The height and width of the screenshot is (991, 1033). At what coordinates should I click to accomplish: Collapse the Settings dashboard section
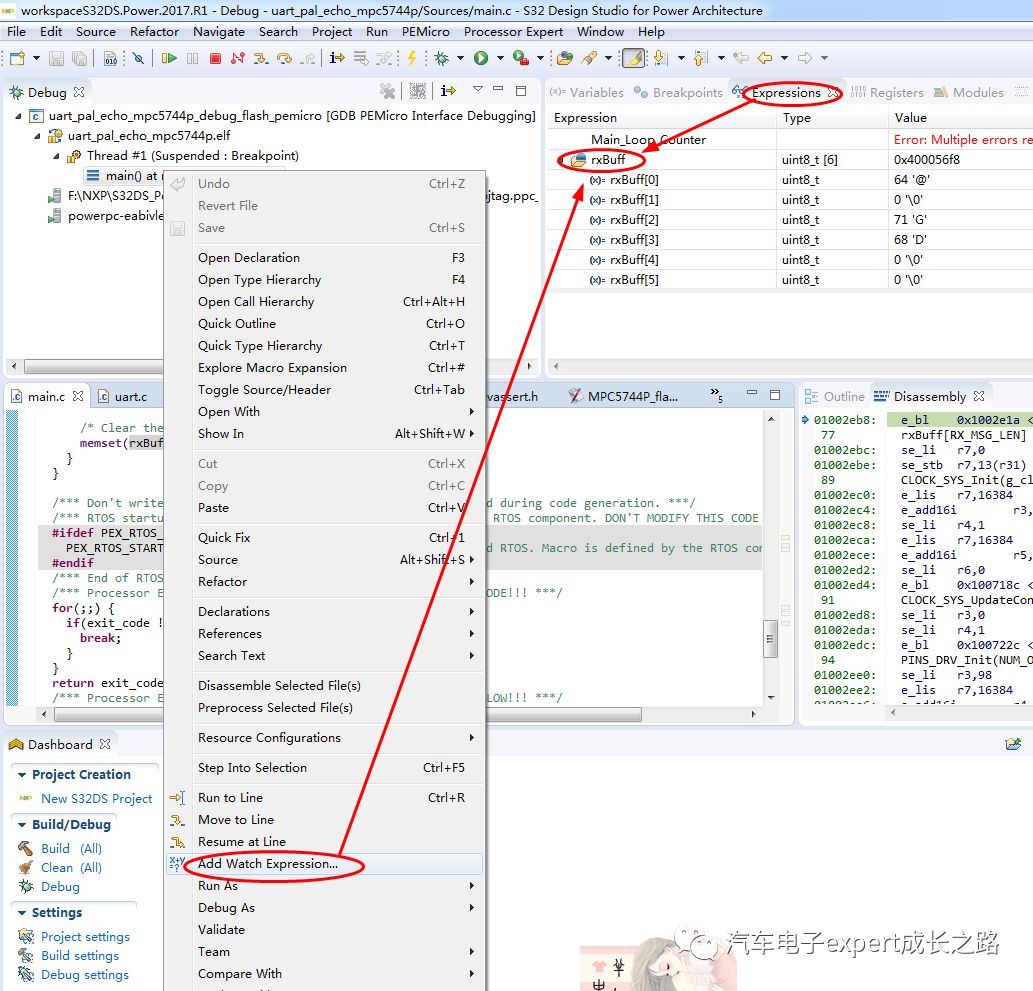pos(22,913)
